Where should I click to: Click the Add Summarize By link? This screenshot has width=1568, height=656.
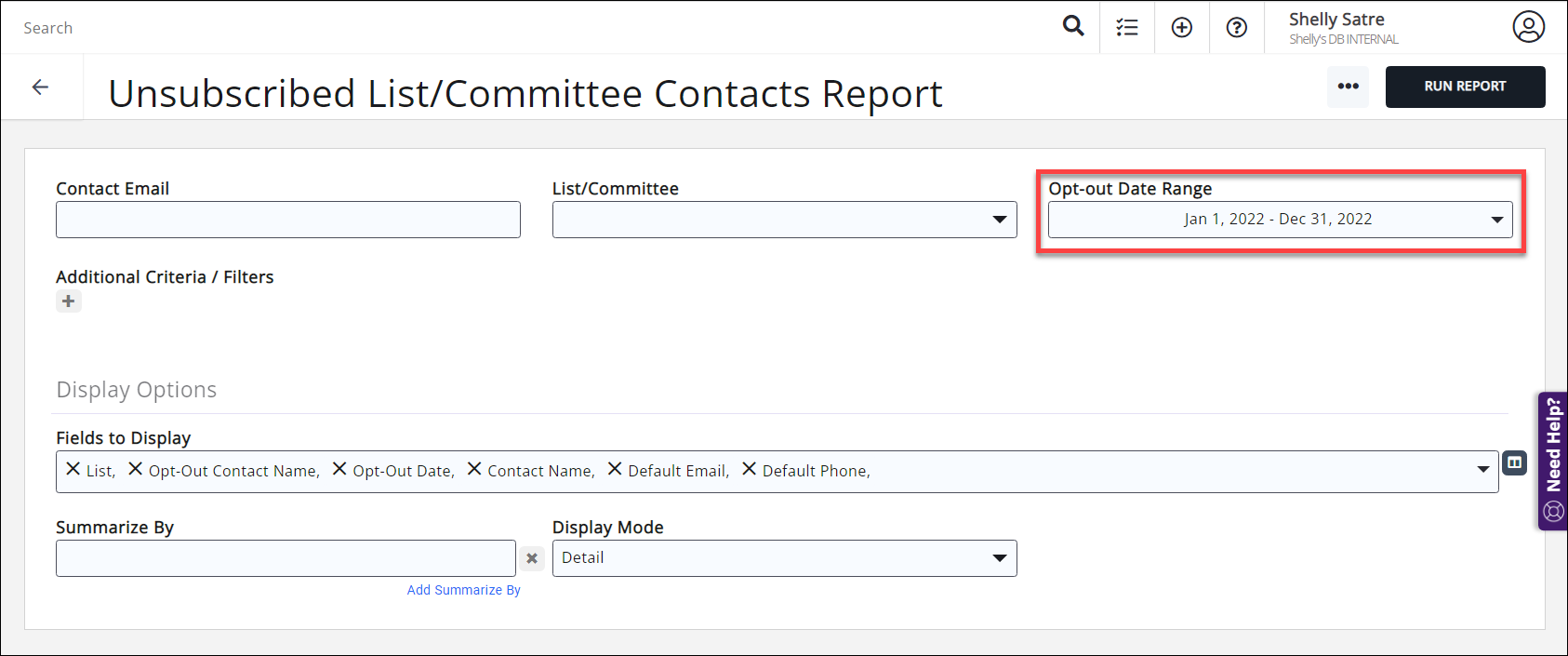(463, 590)
